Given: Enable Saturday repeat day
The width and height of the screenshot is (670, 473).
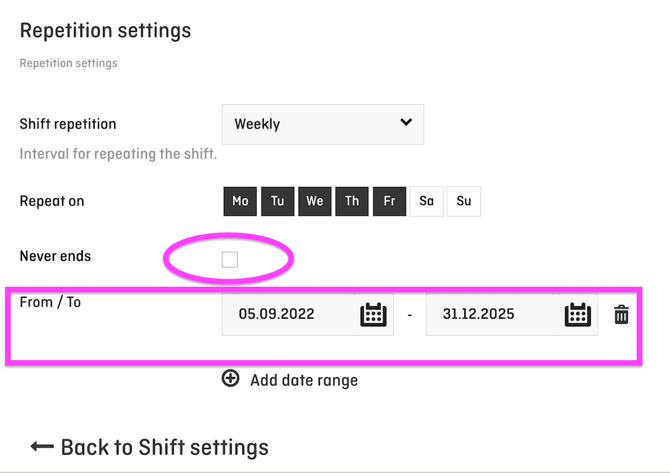Looking at the screenshot, I should (x=426, y=201).
